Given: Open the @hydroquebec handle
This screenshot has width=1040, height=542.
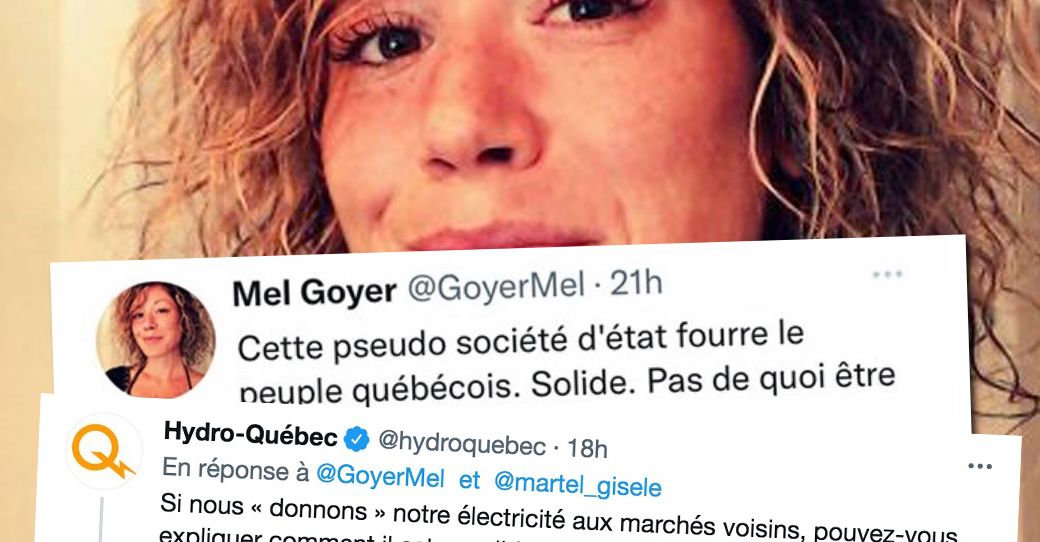Looking at the screenshot, I should click(x=462, y=442).
